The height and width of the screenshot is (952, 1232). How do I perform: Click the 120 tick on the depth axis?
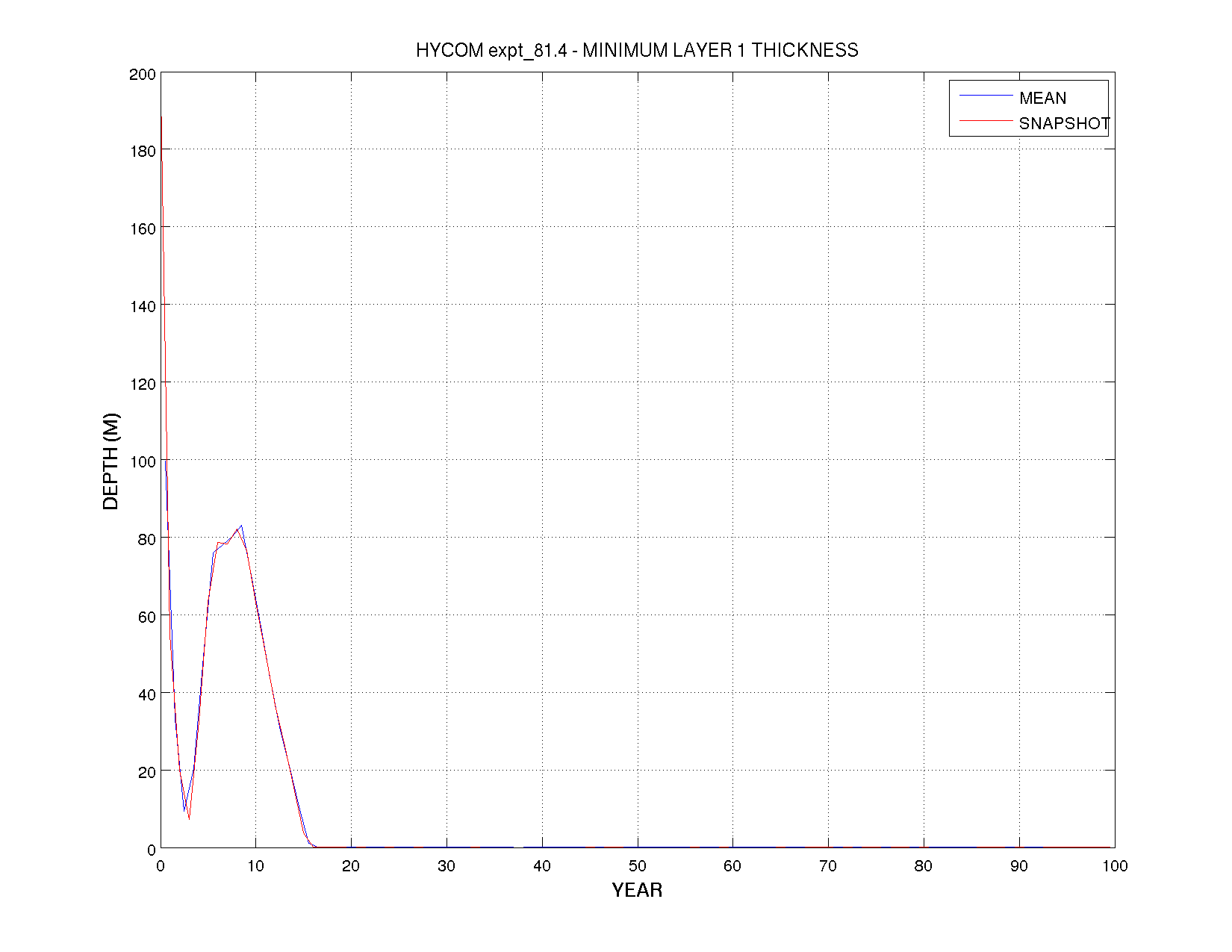click(143, 384)
